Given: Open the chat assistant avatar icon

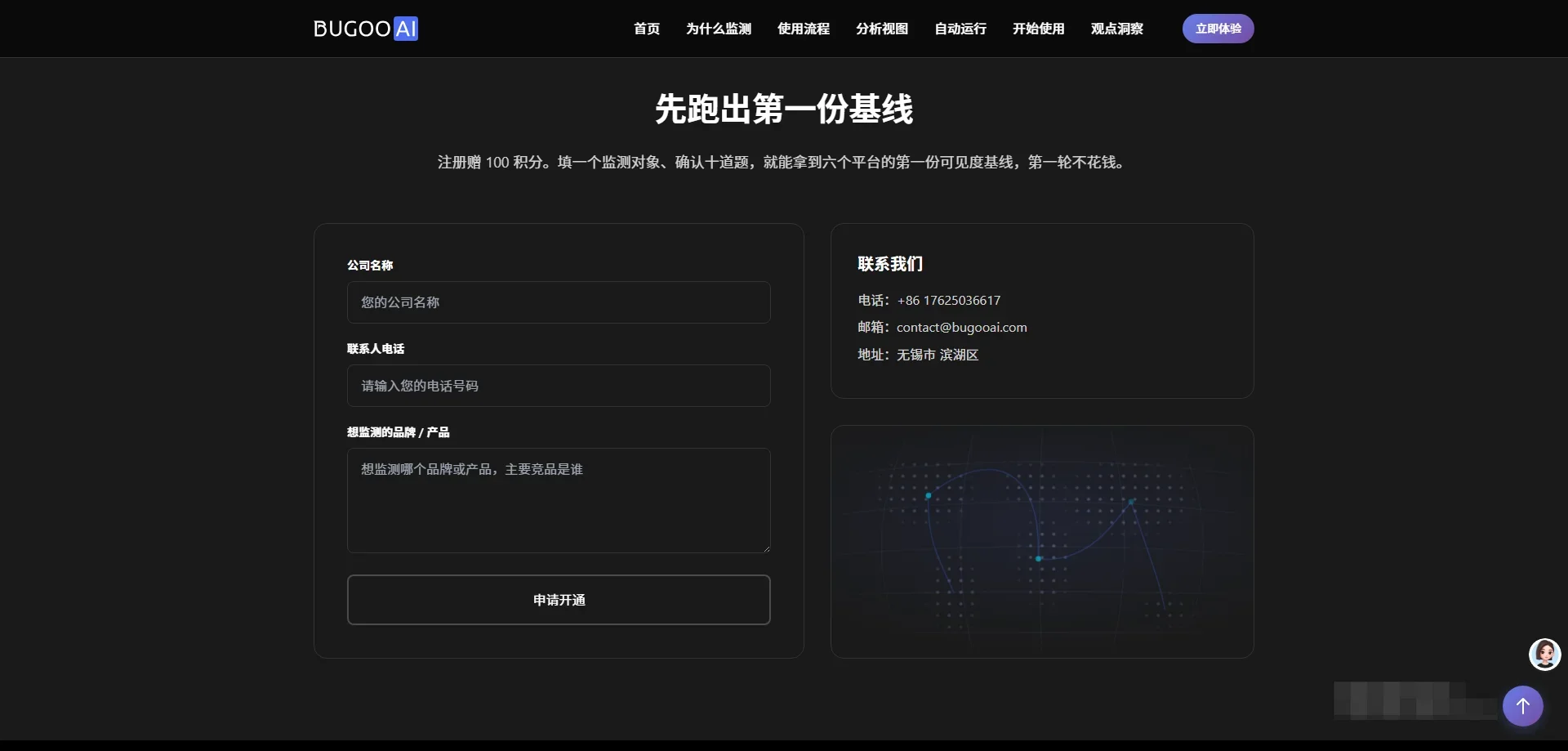Looking at the screenshot, I should coord(1544,654).
